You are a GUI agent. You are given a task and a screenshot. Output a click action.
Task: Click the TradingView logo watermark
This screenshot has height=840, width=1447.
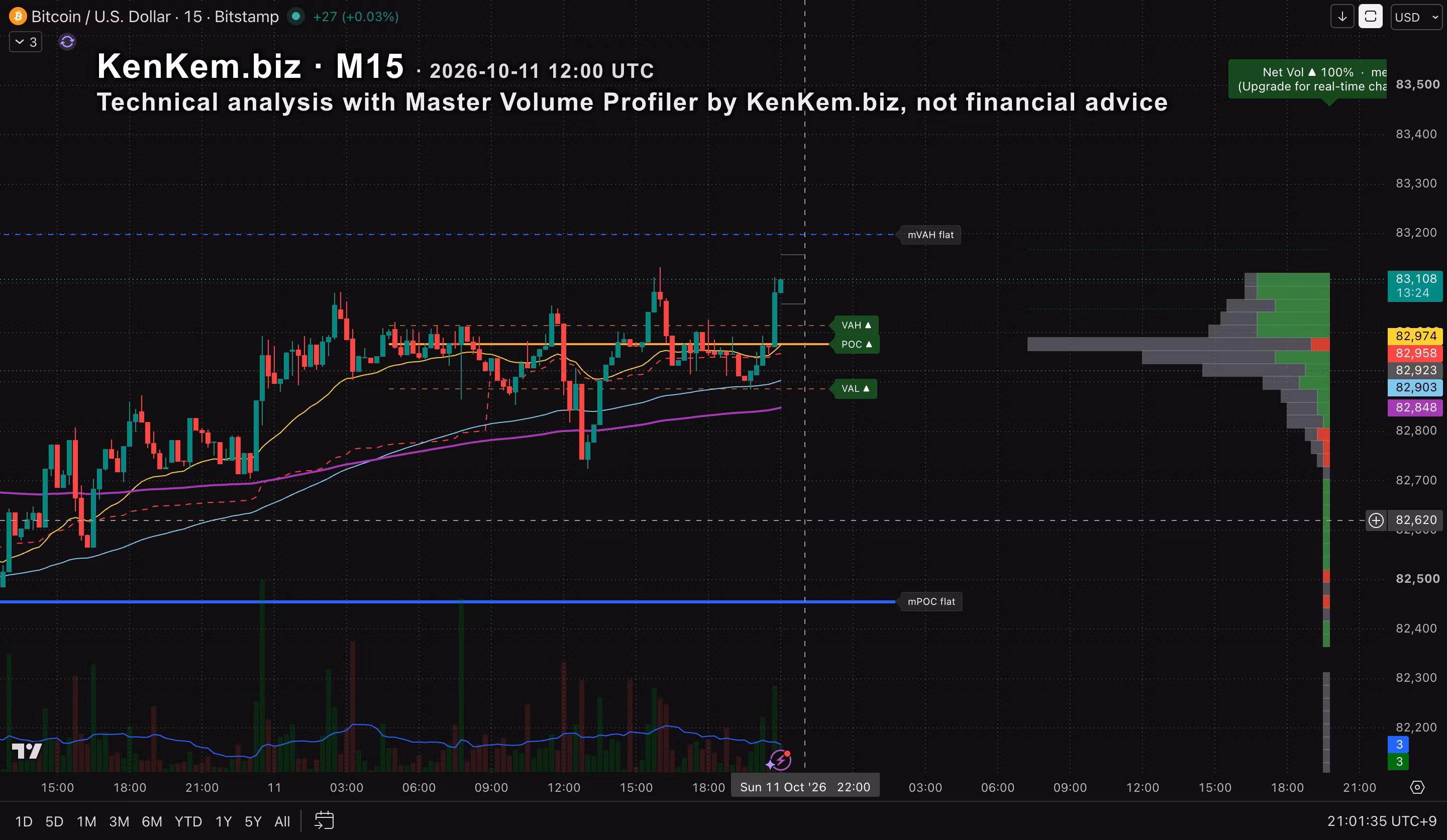point(27,751)
